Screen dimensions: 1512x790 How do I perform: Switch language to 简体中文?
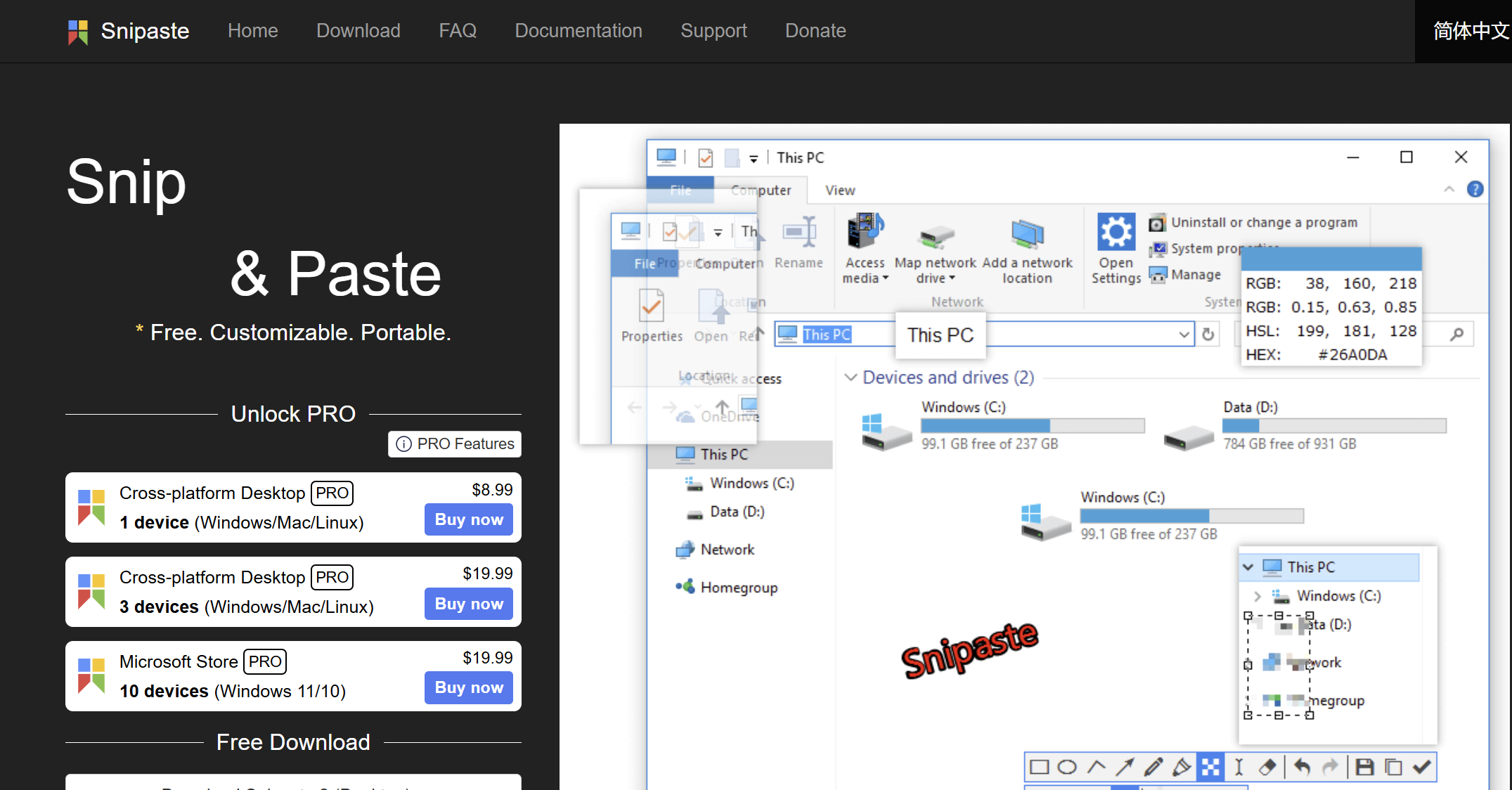[1469, 31]
